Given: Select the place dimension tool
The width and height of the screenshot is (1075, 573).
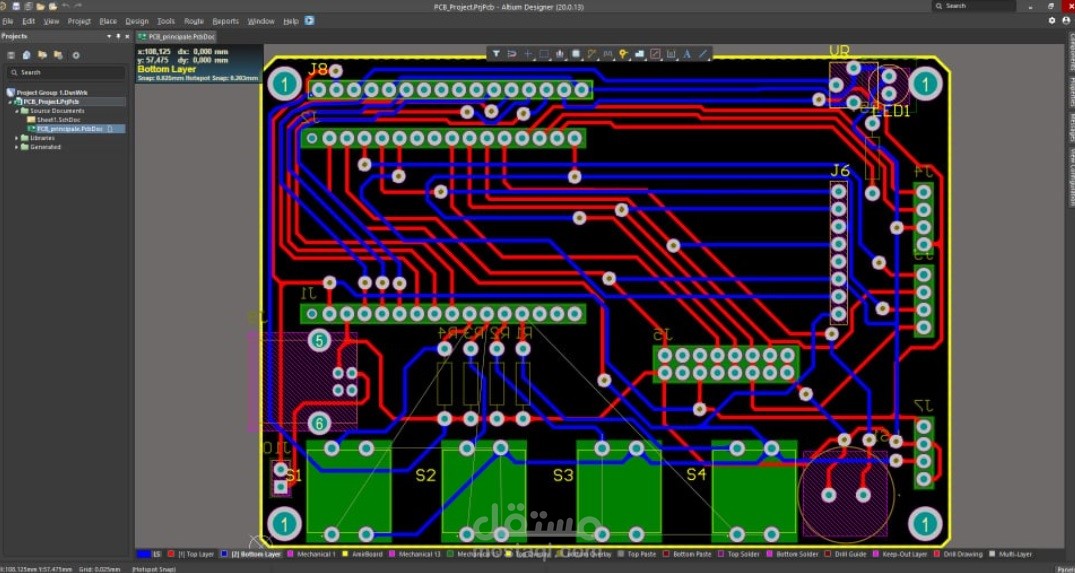Looking at the screenshot, I should [671, 53].
